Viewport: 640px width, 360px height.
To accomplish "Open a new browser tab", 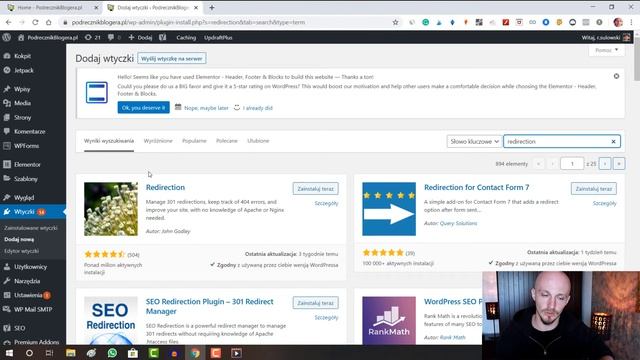I will pos(211,7).
